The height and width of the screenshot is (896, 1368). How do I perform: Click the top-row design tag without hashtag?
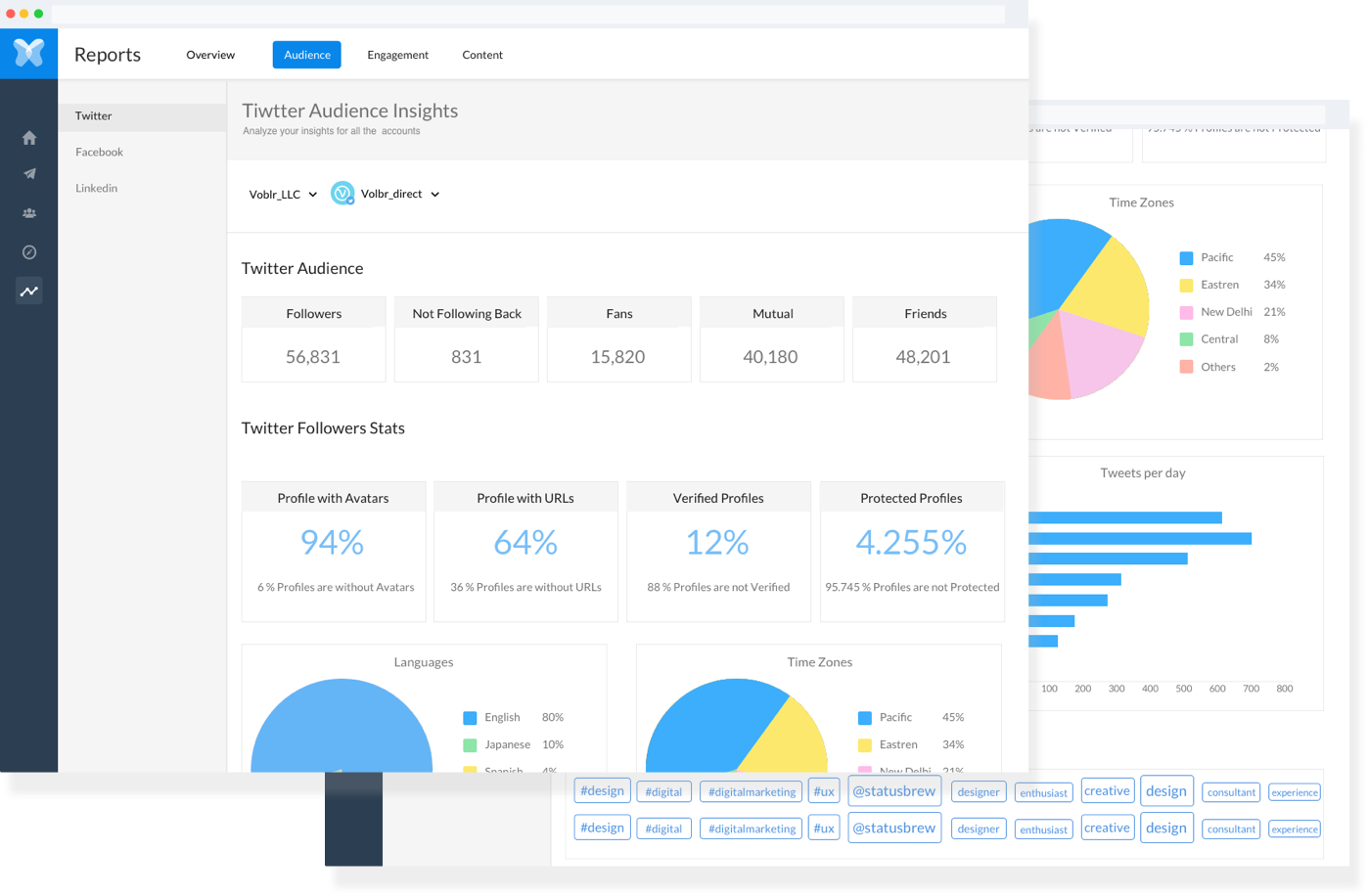tap(1166, 791)
